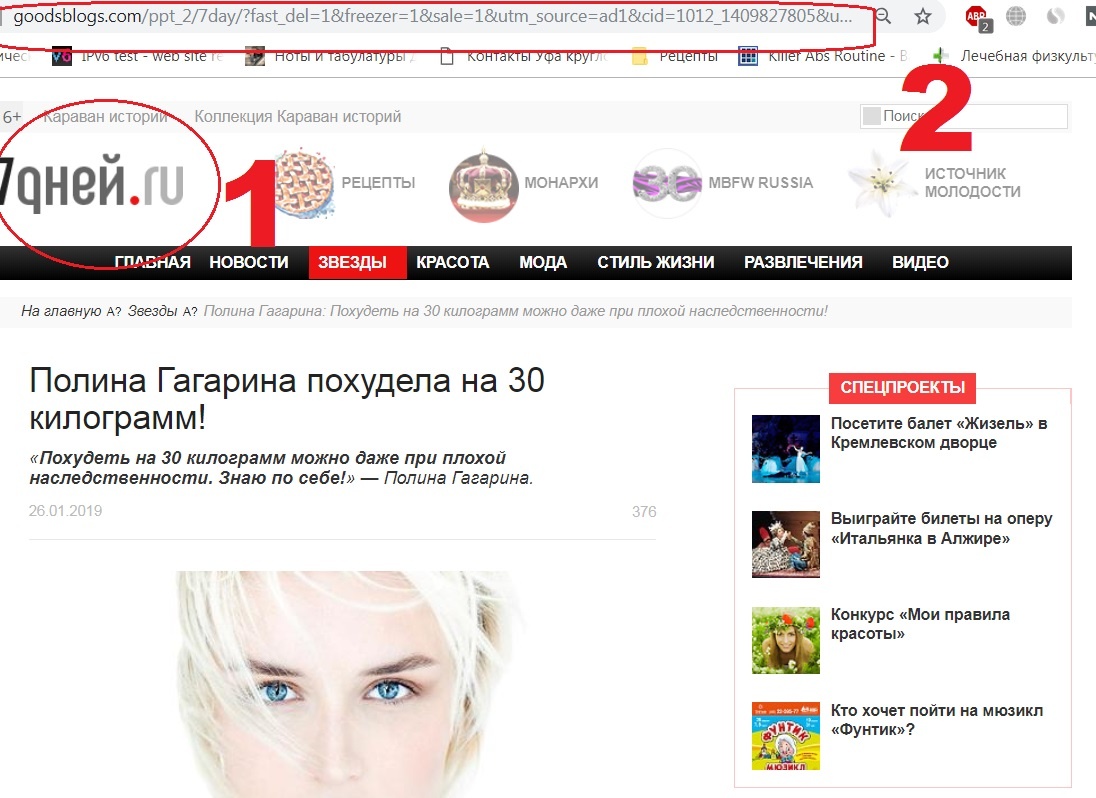Image resolution: width=1096 pixels, height=798 pixels.
Task: Open the Кто хочет пойти на мюзикл link
Action: [x=937, y=720]
